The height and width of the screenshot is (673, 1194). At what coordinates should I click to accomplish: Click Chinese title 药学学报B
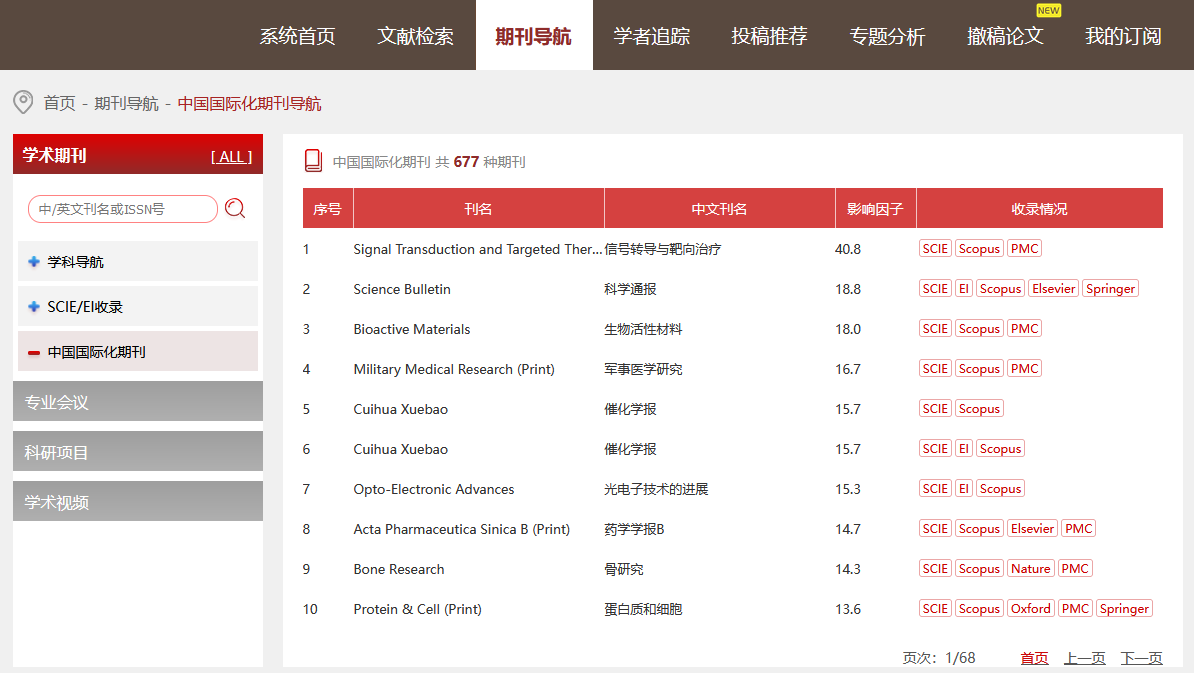634,529
